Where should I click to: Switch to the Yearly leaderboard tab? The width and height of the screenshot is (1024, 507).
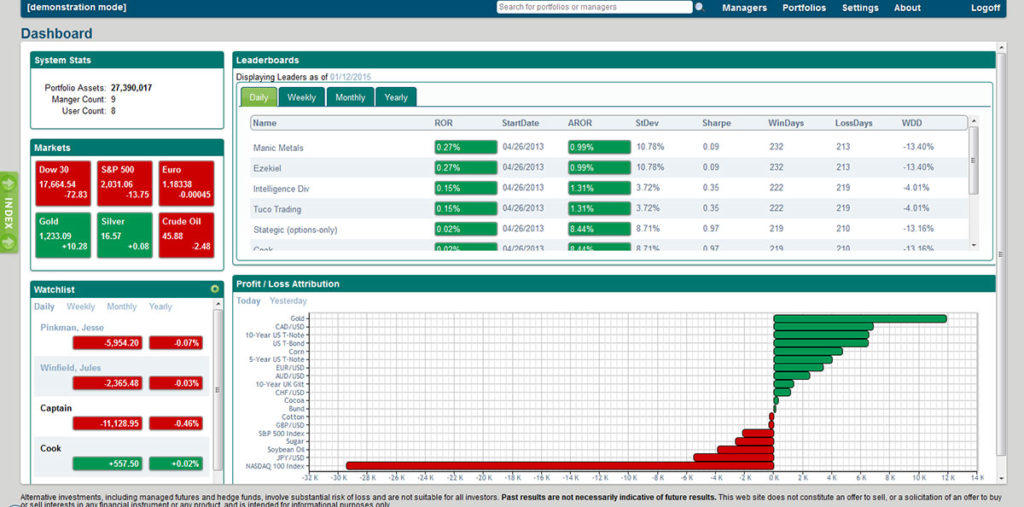pos(396,97)
